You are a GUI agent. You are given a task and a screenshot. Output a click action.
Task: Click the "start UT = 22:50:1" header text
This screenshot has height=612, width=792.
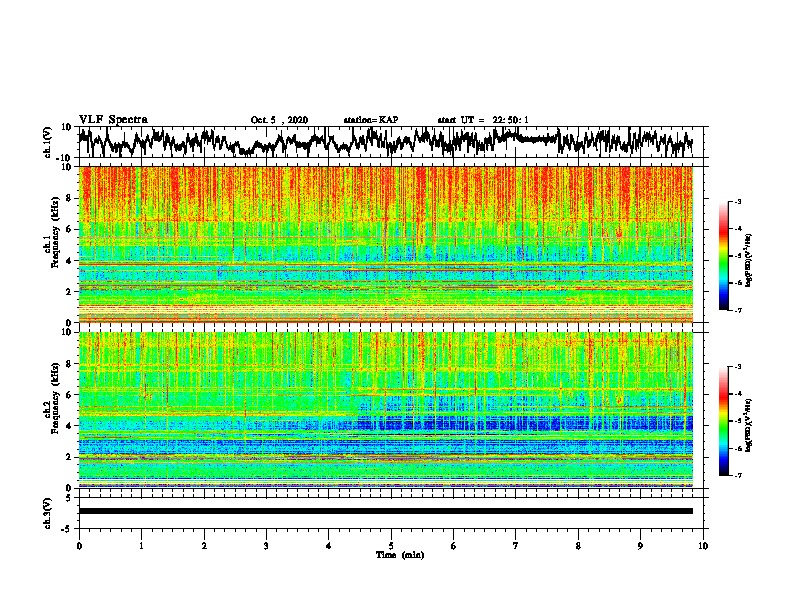point(483,120)
